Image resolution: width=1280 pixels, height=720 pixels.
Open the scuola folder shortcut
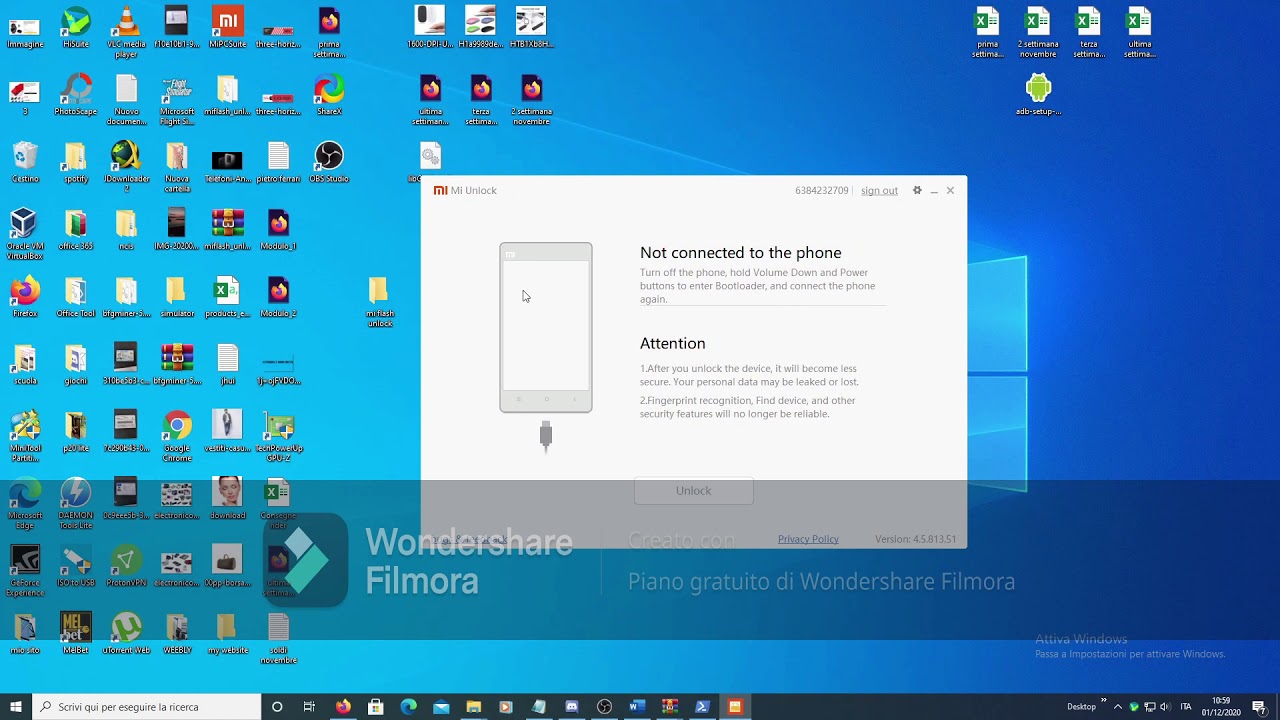(x=25, y=364)
